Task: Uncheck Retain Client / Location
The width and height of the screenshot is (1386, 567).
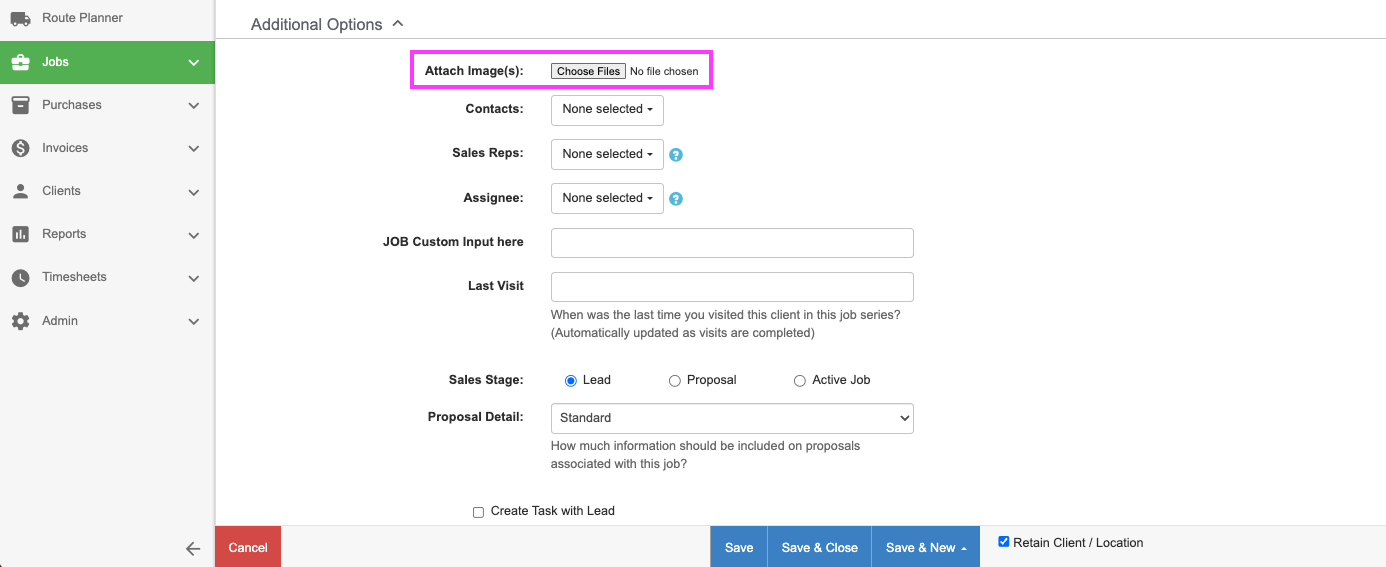Action: 1004,542
